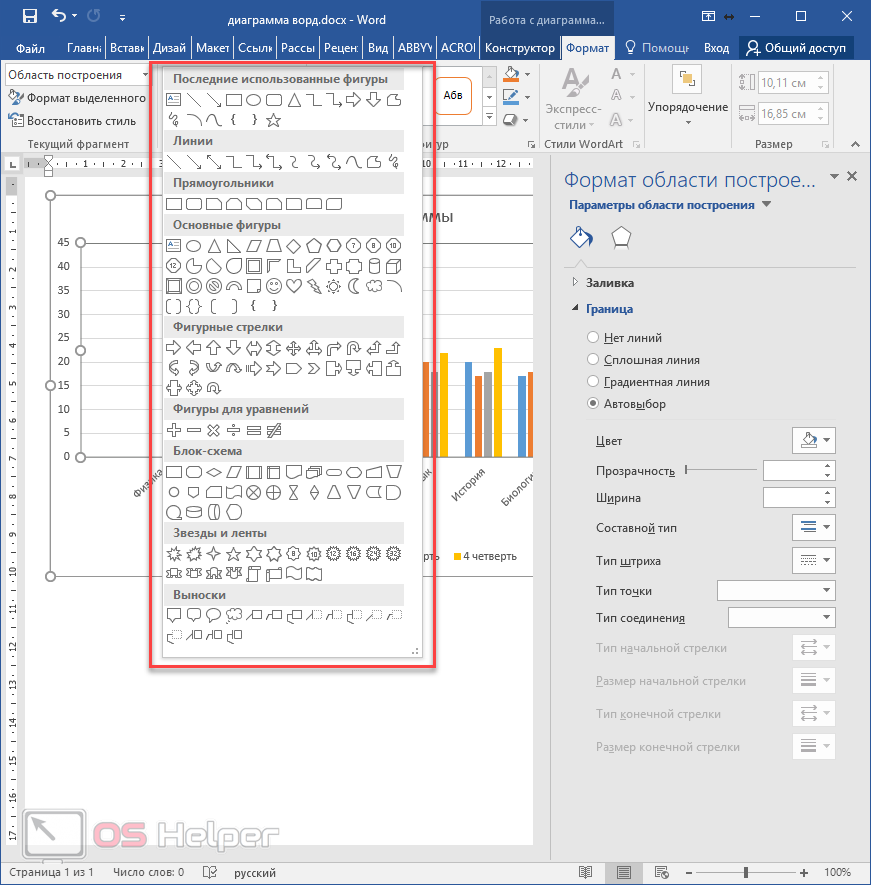Enable the 'Градиентная линия' option
The image size is (871, 885).
click(594, 382)
